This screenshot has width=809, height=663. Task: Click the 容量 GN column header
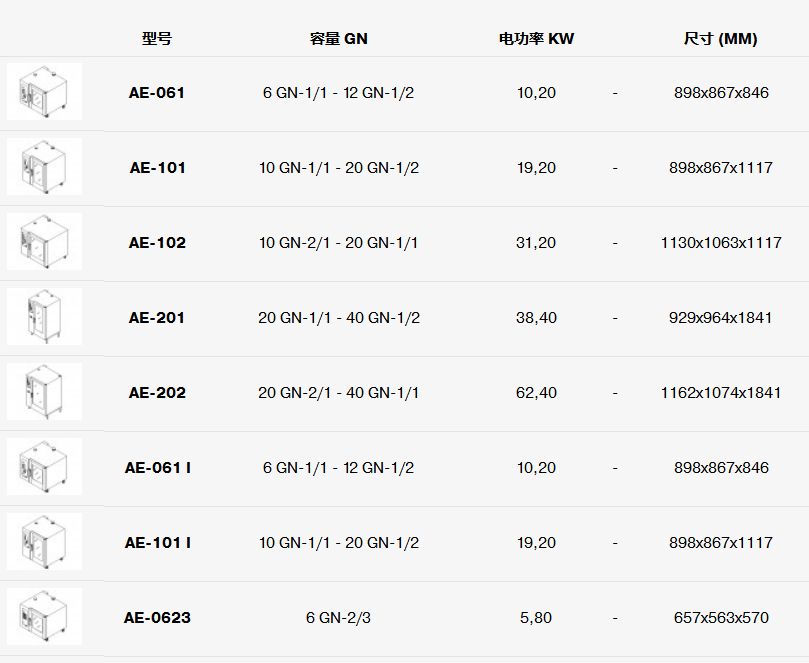click(x=338, y=39)
